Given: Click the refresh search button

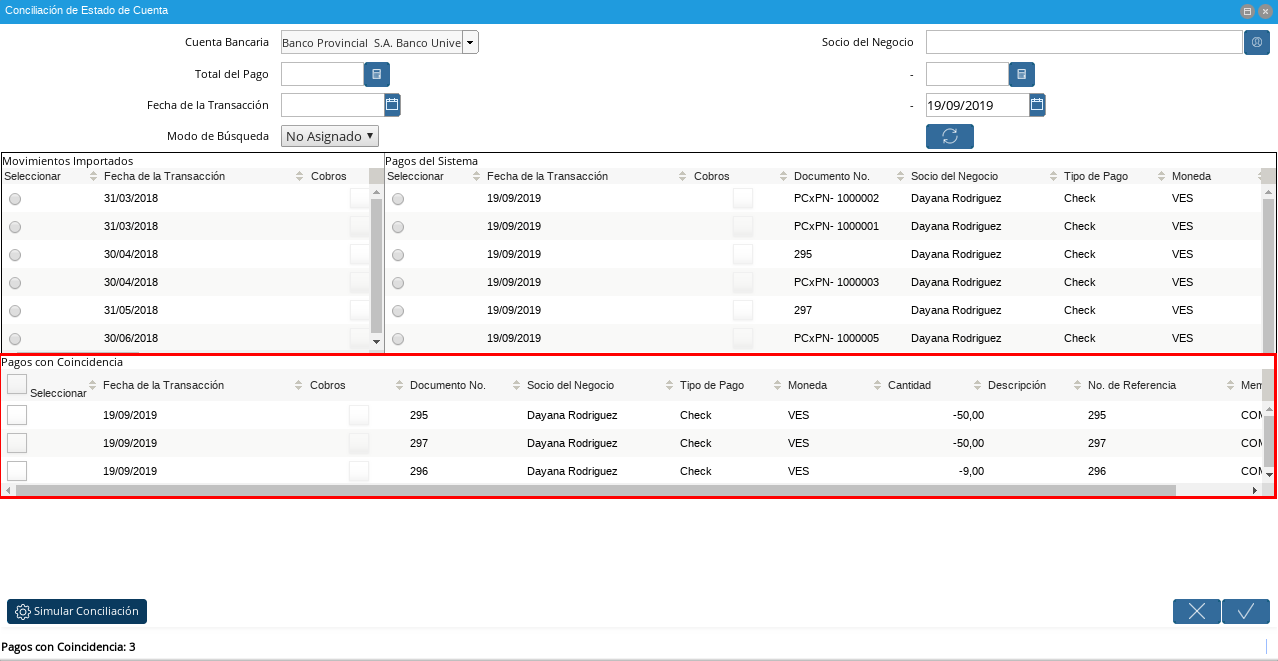Looking at the screenshot, I should (949, 136).
